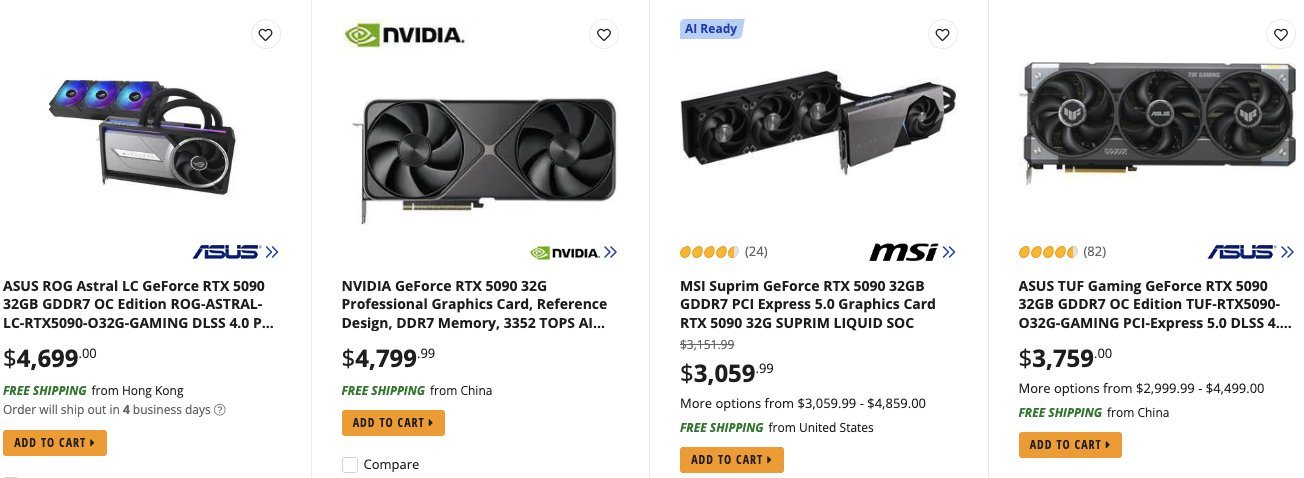The height and width of the screenshot is (478, 1304).
Task: Add ASUS ROG Astral LC to cart
Action: [x=55, y=442]
